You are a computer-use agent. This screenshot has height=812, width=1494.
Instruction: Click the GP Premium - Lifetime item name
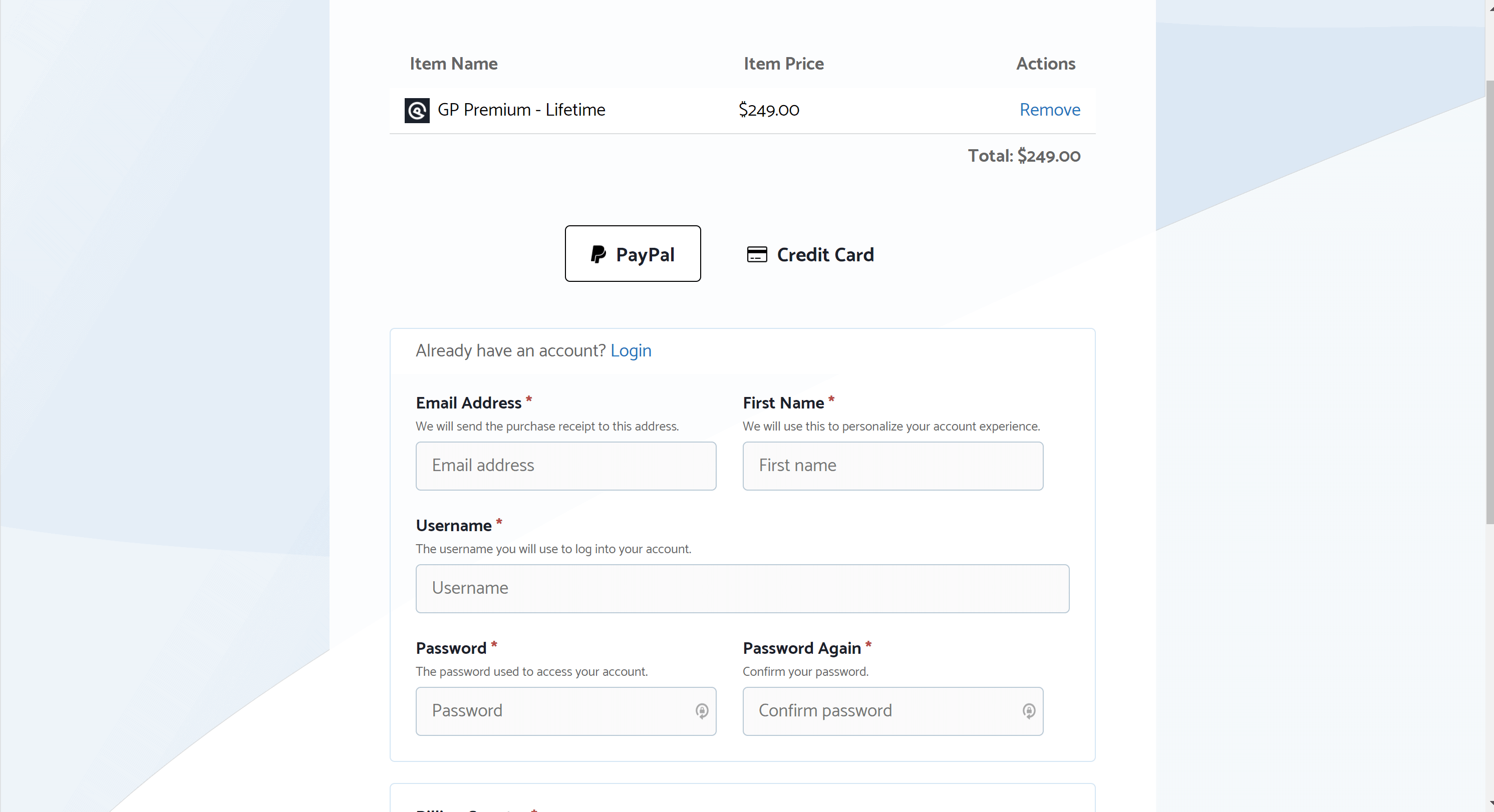(x=521, y=110)
